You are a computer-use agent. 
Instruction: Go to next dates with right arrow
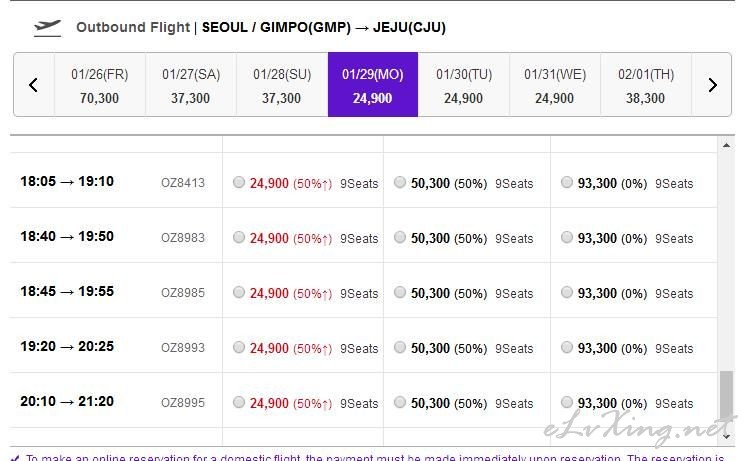(712, 85)
